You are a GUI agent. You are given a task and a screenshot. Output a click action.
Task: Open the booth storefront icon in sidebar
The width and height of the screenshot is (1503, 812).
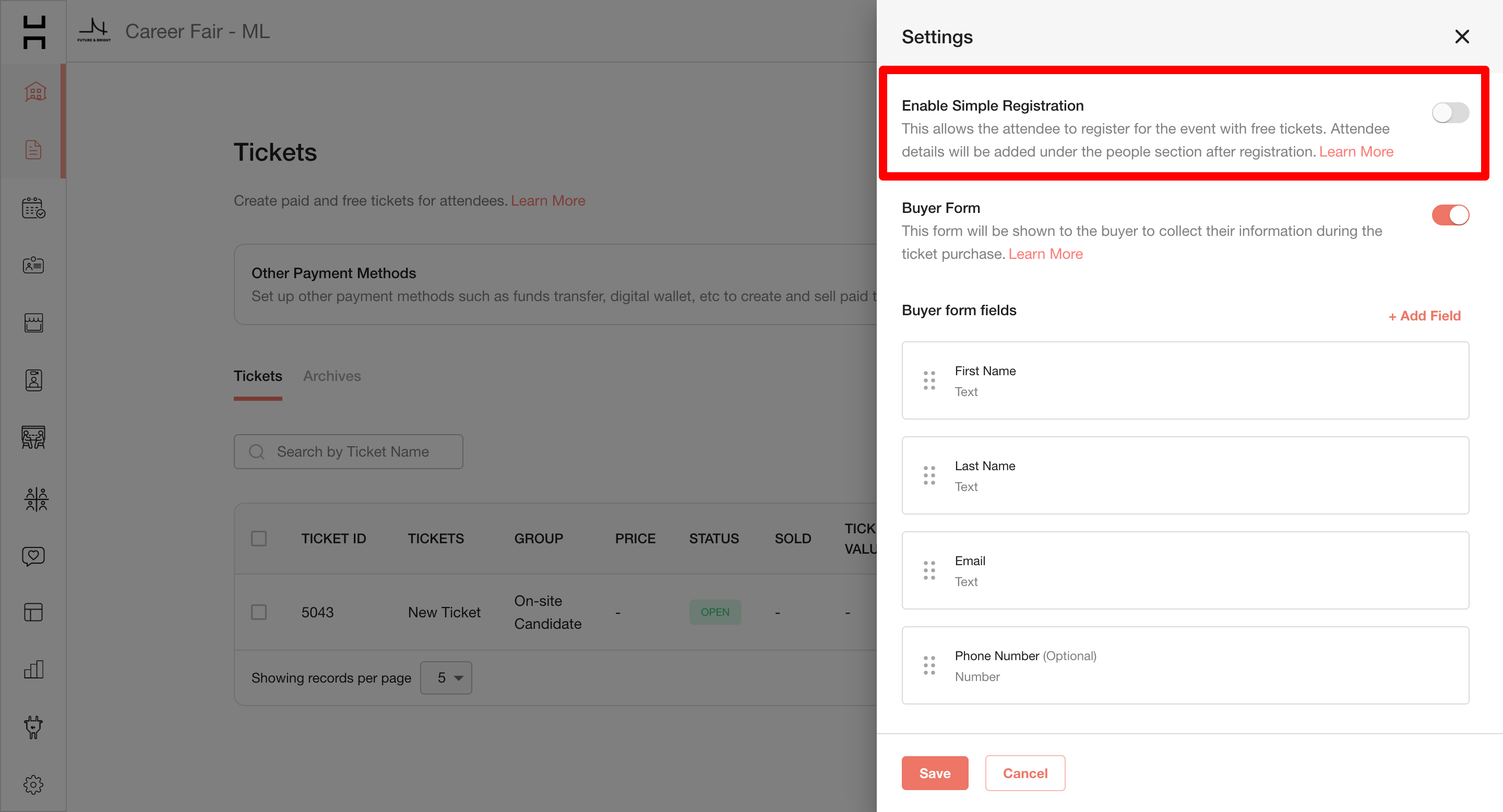point(33,323)
